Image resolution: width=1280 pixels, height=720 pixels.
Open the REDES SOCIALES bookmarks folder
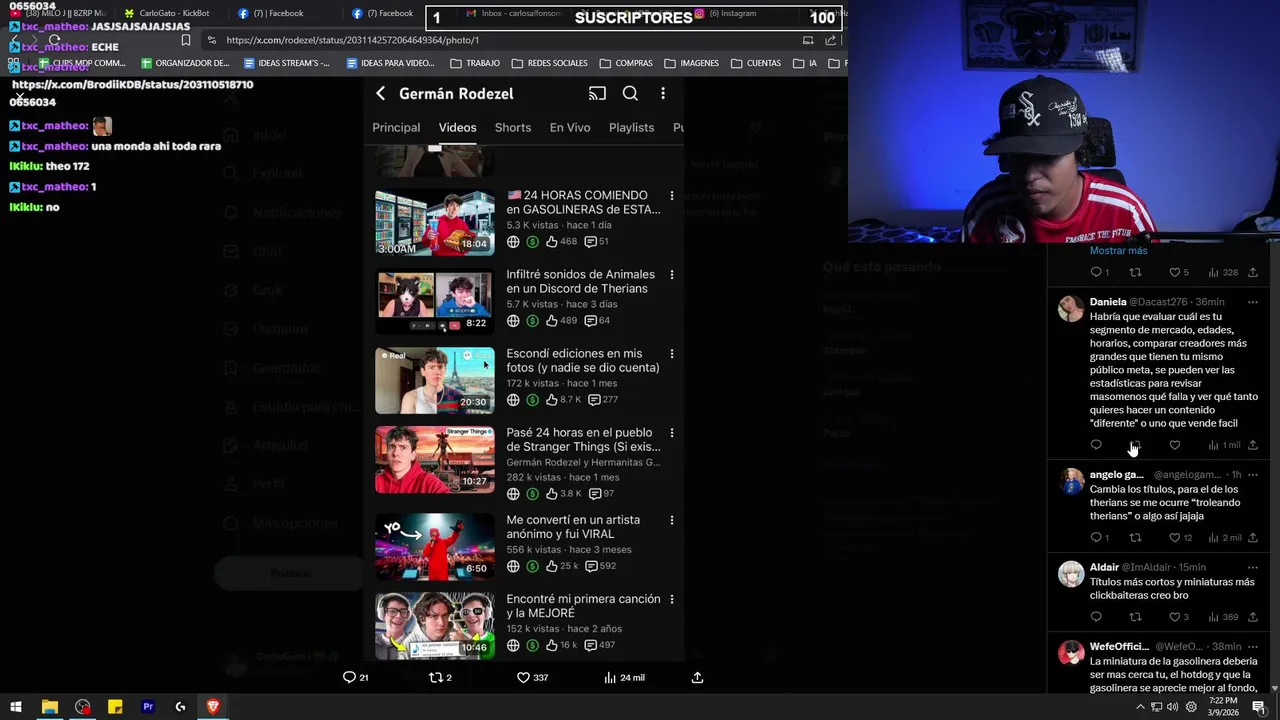click(x=549, y=63)
